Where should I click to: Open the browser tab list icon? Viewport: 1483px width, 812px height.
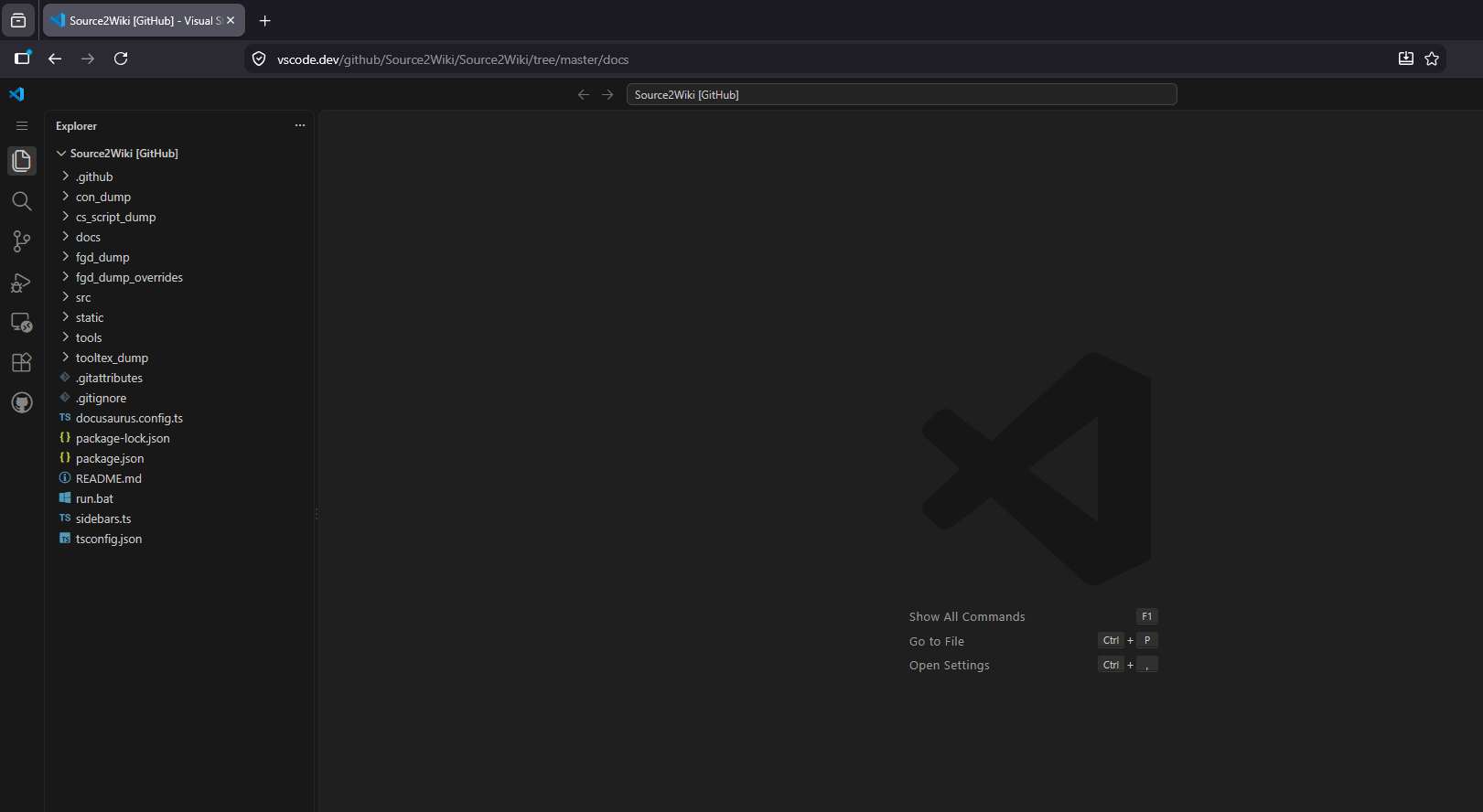[18, 20]
